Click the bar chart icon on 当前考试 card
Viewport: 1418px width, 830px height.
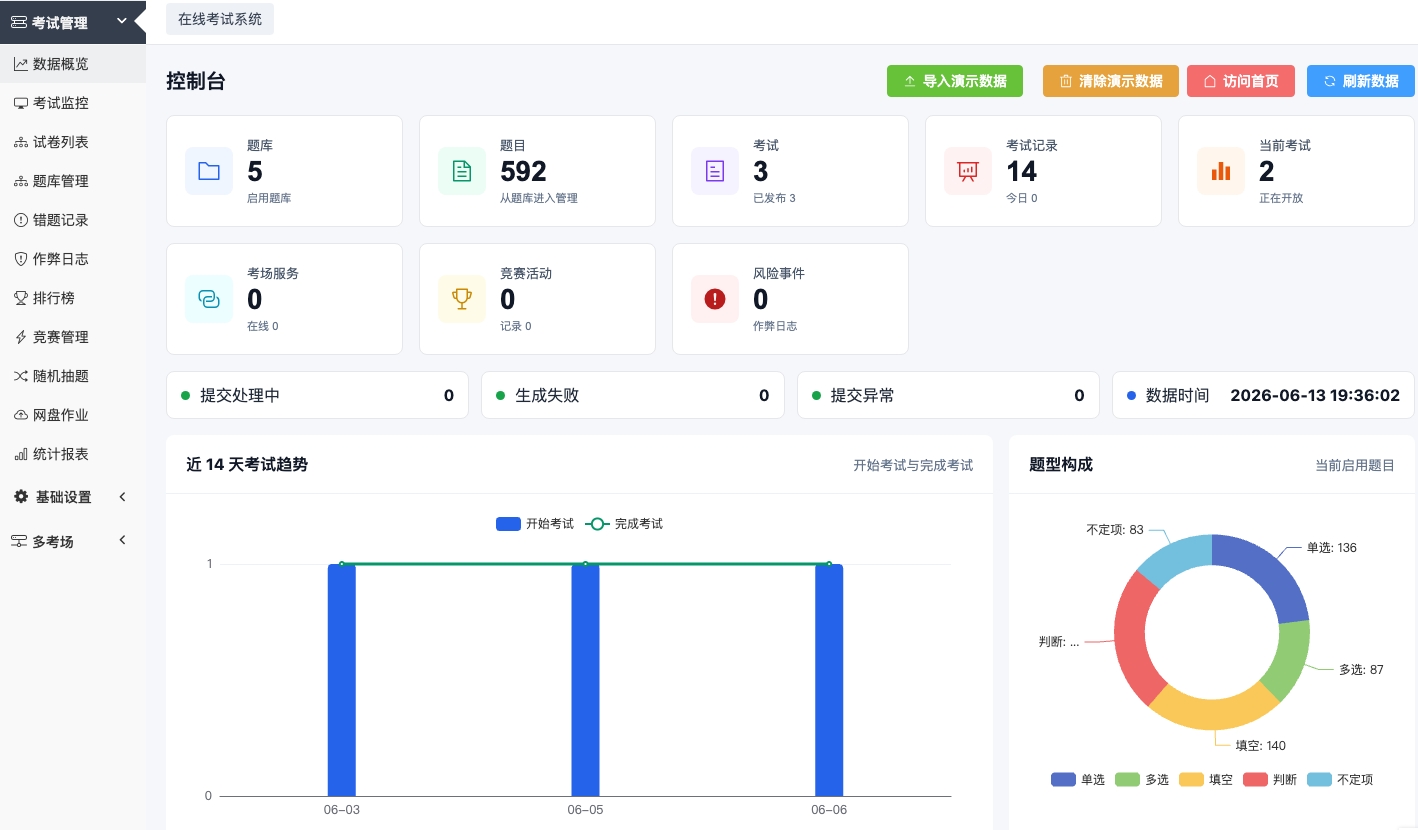tap(1221, 171)
